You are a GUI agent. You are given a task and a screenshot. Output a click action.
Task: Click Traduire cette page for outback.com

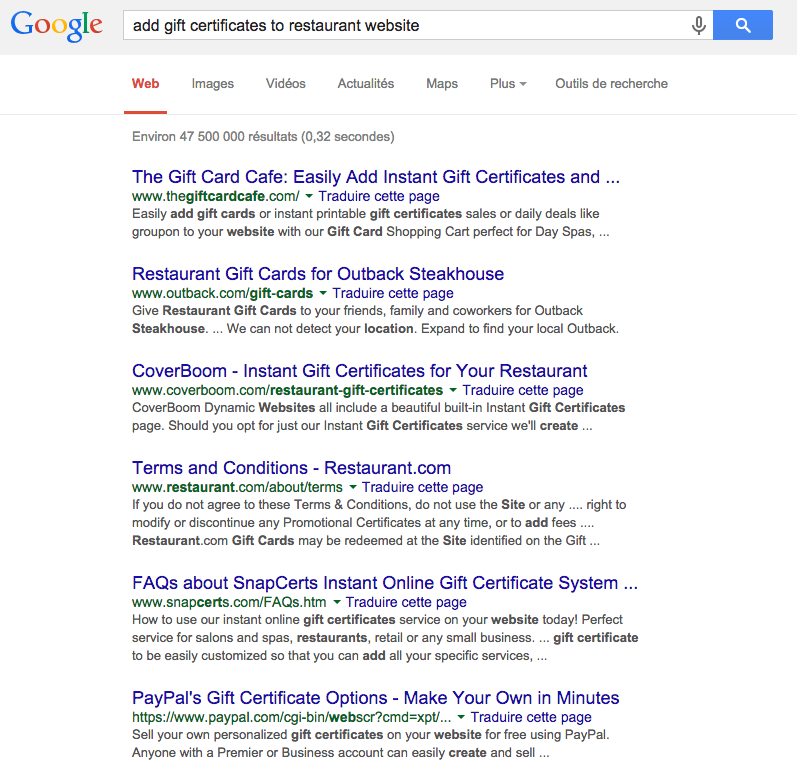[393, 293]
